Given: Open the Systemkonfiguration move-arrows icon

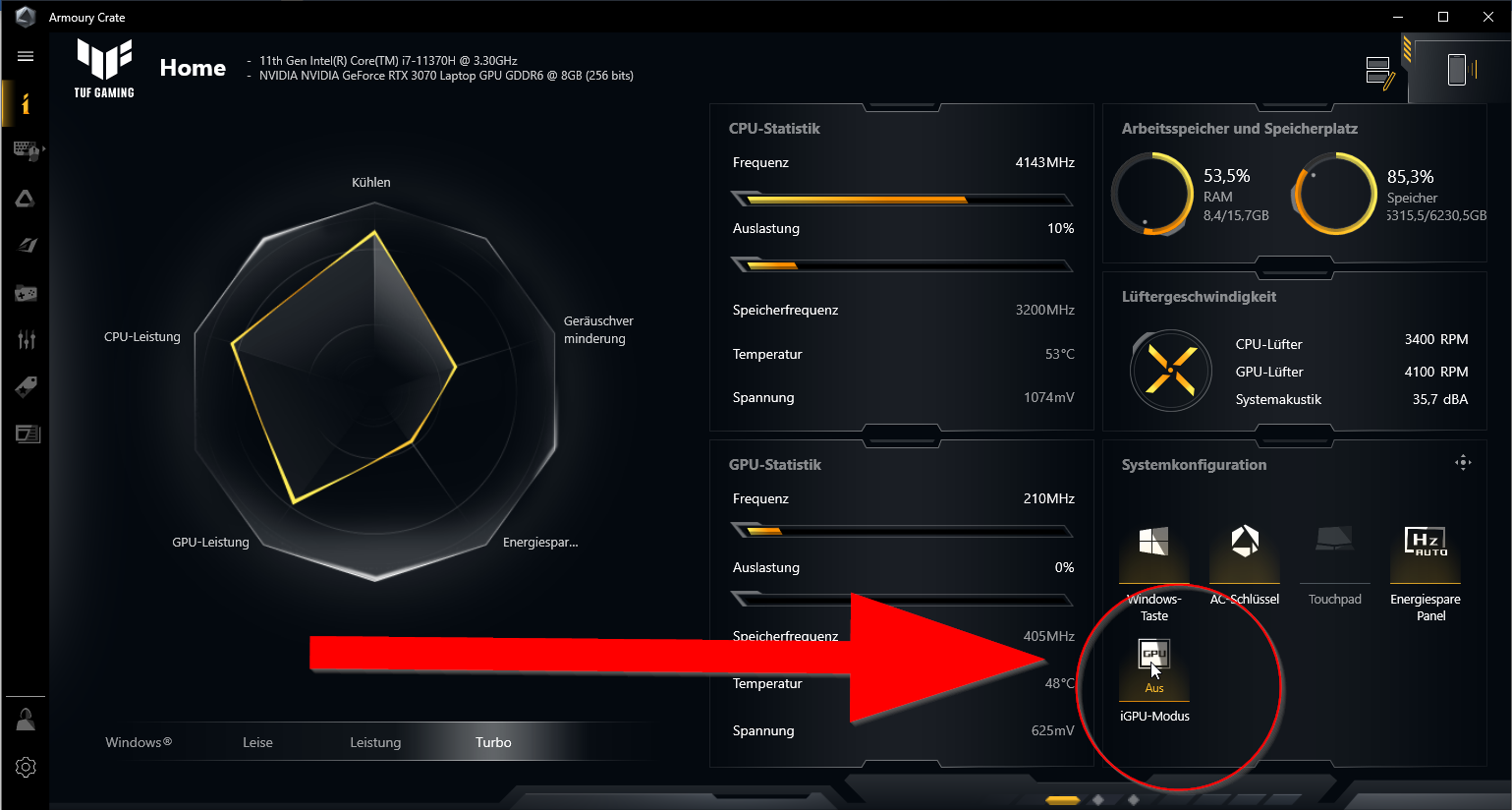Looking at the screenshot, I should click(1463, 463).
